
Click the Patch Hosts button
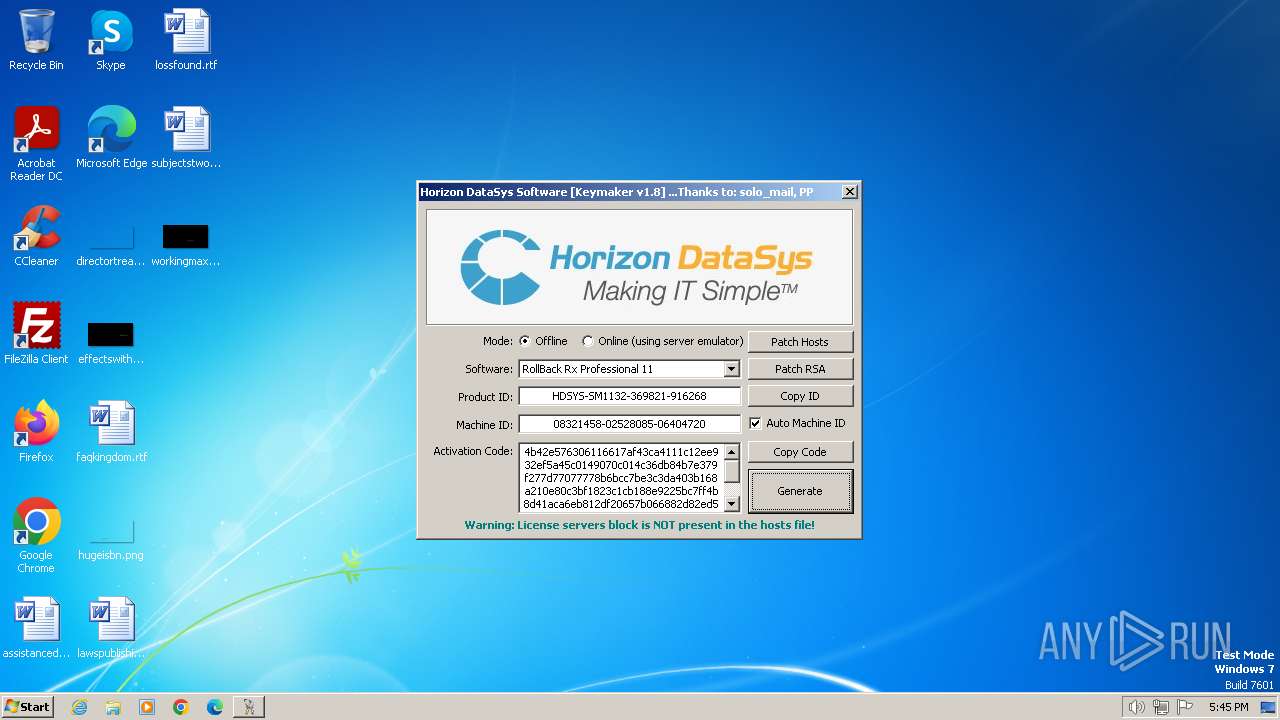click(x=800, y=342)
